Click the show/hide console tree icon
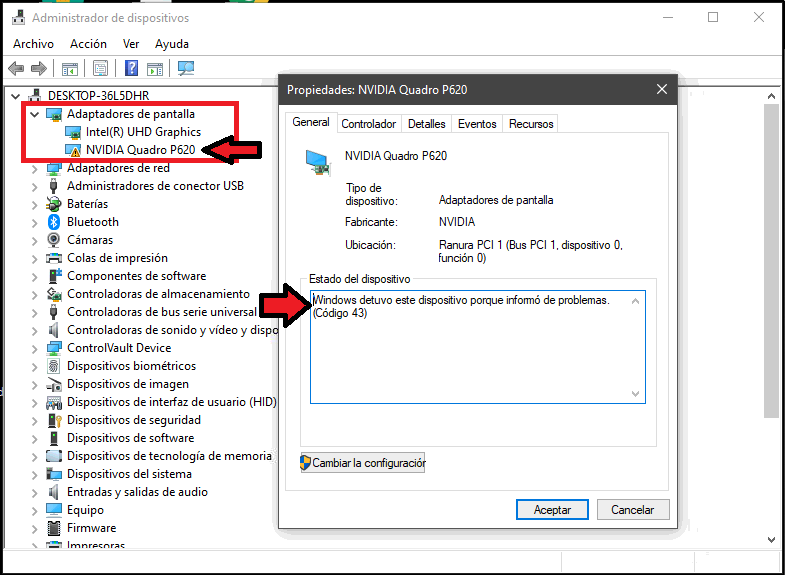Screen dimensions: 785x575 tap(70, 69)
